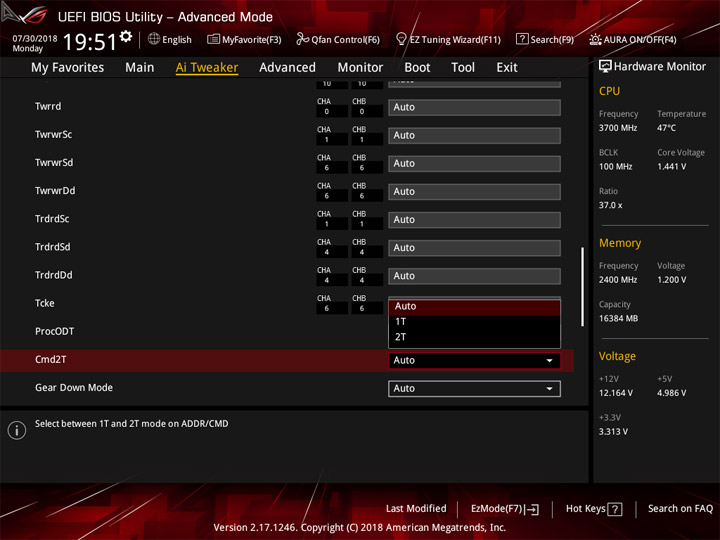Click the globe language icon

click(154, 39)
